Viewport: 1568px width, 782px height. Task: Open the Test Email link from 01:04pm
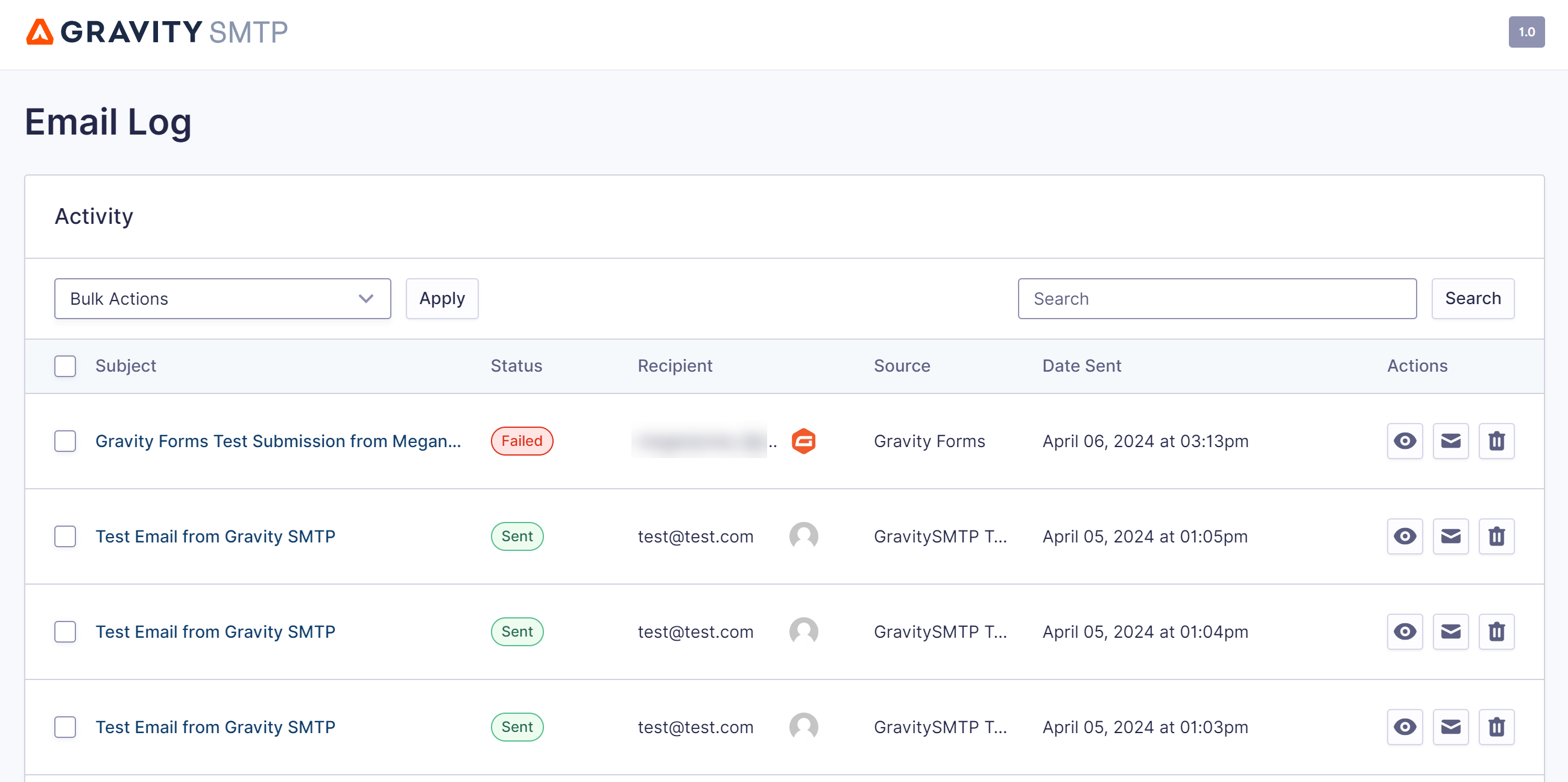(215, 632)
